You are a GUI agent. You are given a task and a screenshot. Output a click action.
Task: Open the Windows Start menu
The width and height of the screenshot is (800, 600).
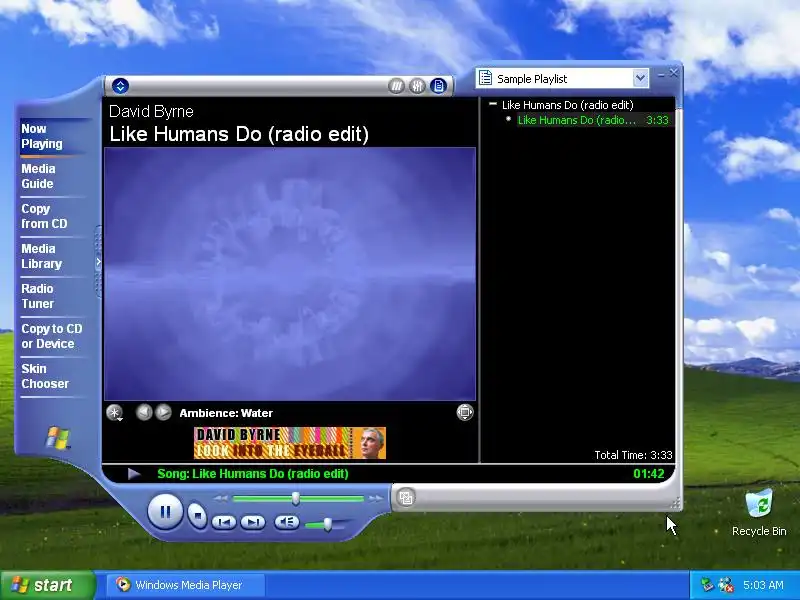(x=48, y=585)
